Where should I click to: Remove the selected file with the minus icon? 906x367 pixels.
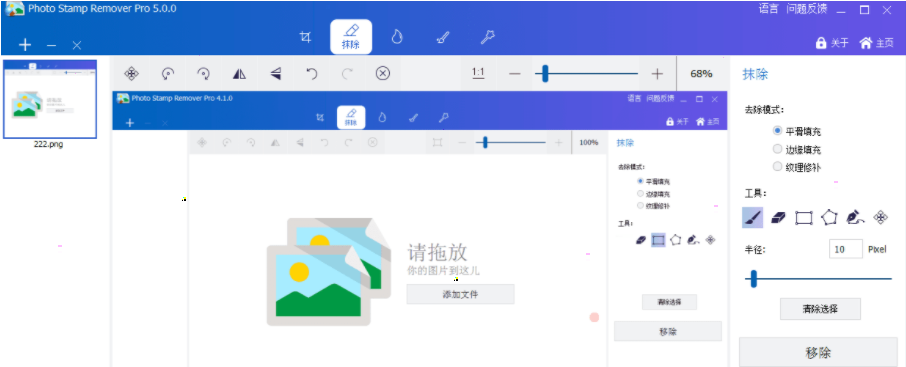point(51,45)
